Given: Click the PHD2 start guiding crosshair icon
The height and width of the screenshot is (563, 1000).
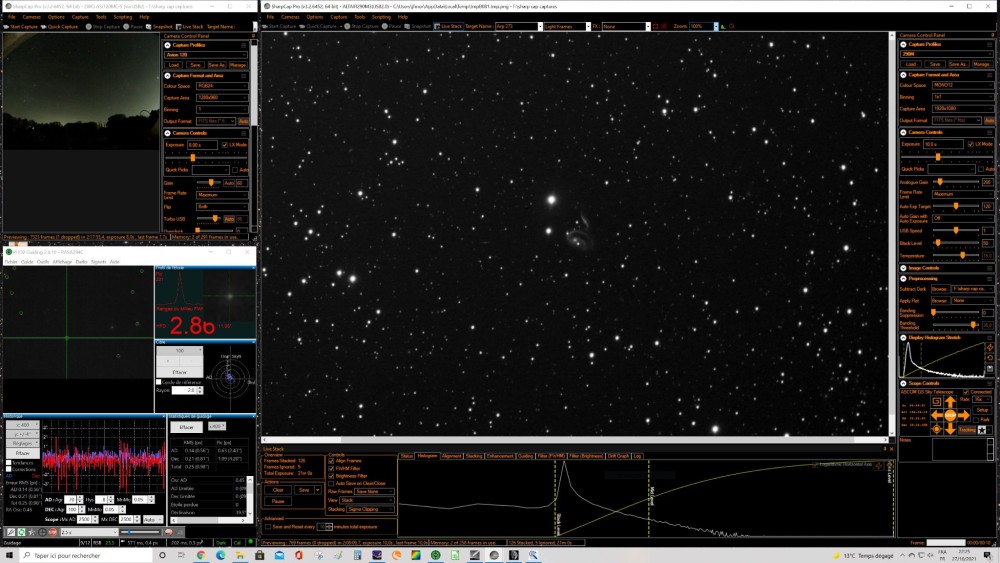Looking at the screenshot, I should pyautogui.click(x=42, y=532).
